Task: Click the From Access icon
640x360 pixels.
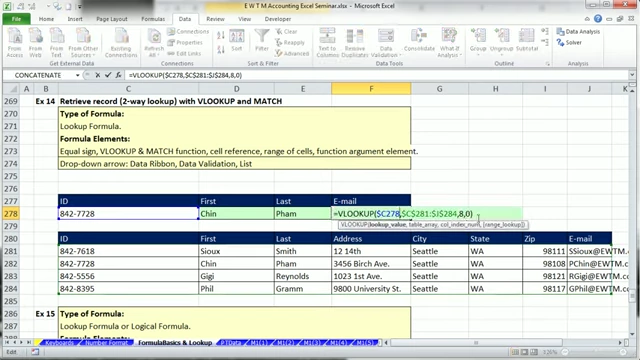Action: click(15, 43)
